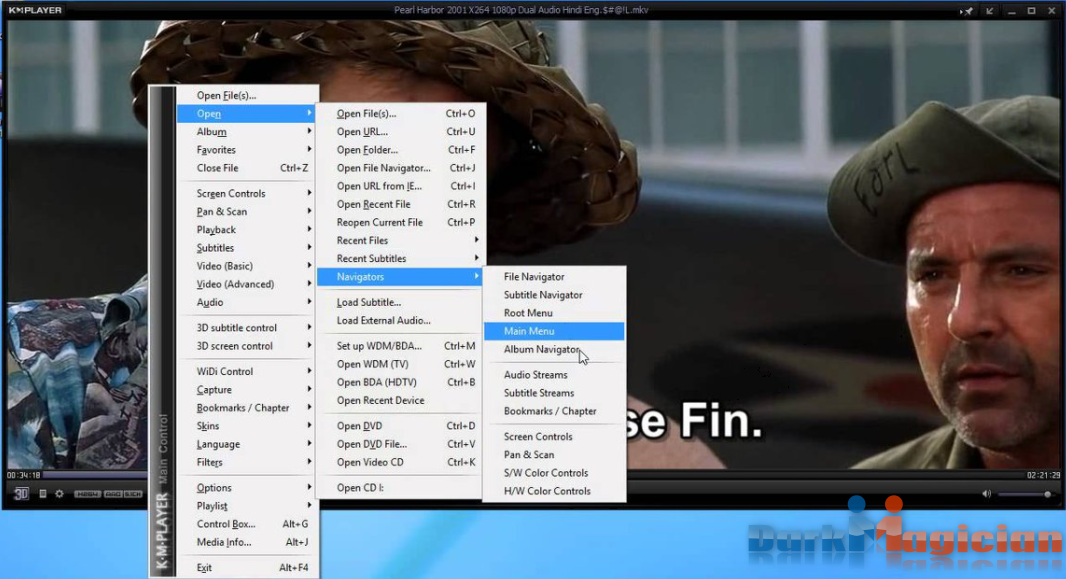Choose Pan & Scan in Navigators submenu
Viewport: 1066px width, 579px height.
point(554,455)
